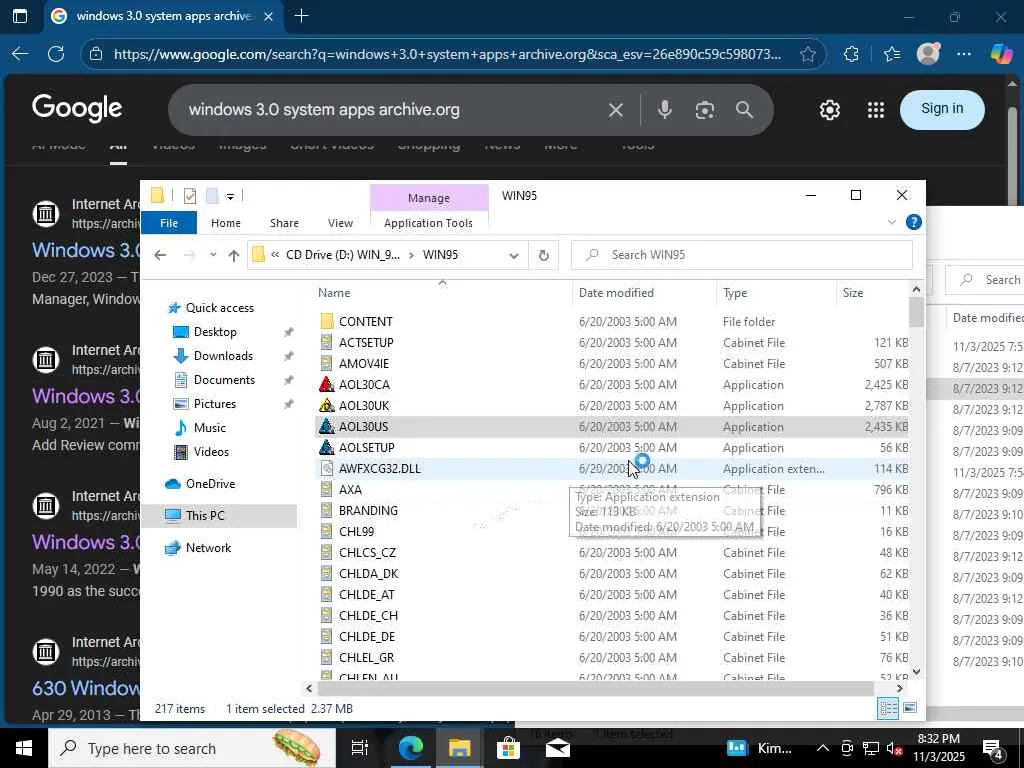Select the CHLDE_AT file row
Viewport: 1024px width, 768px height.
614,594
